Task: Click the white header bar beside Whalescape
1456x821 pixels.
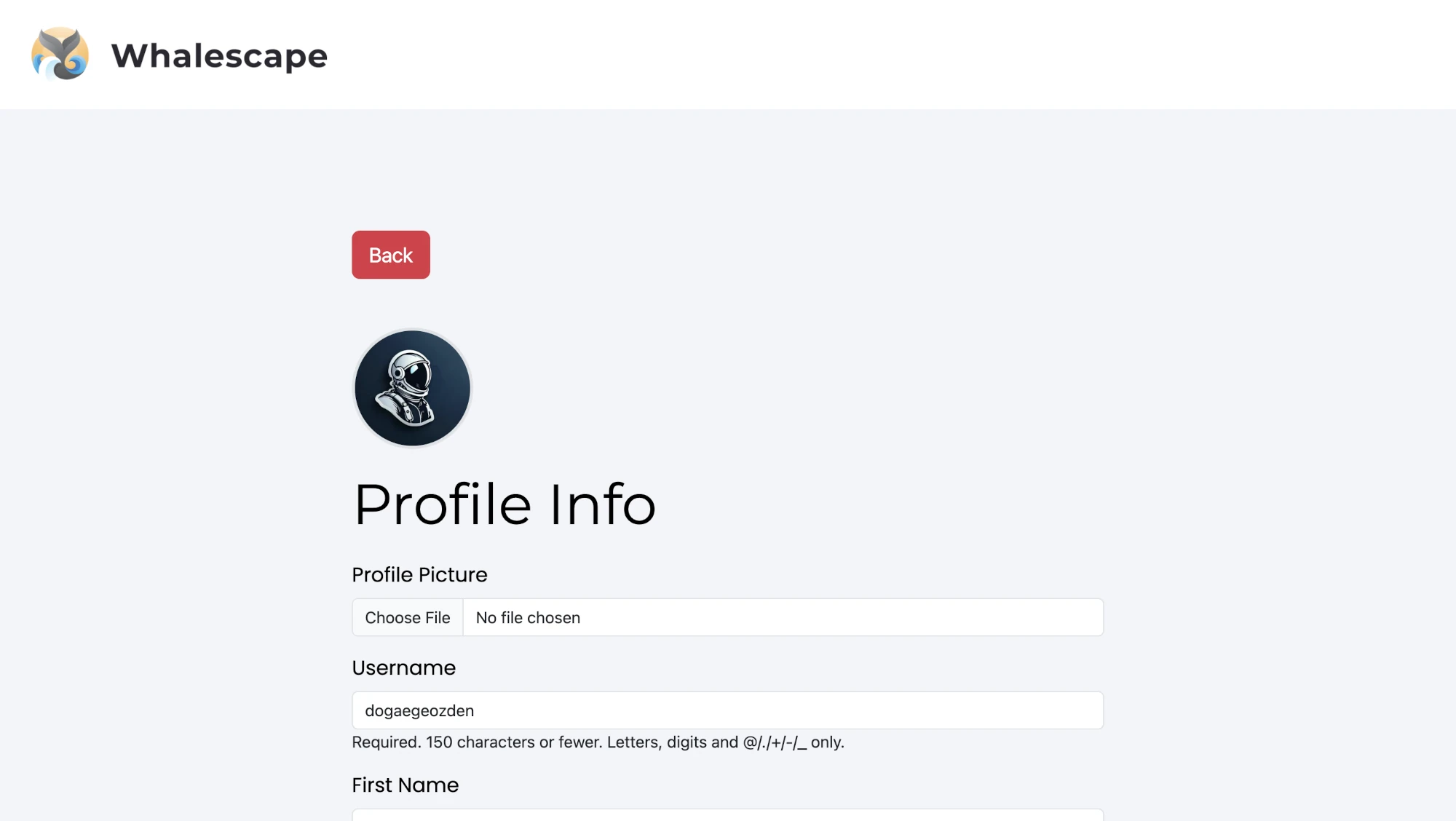Action: coord(874,55)
